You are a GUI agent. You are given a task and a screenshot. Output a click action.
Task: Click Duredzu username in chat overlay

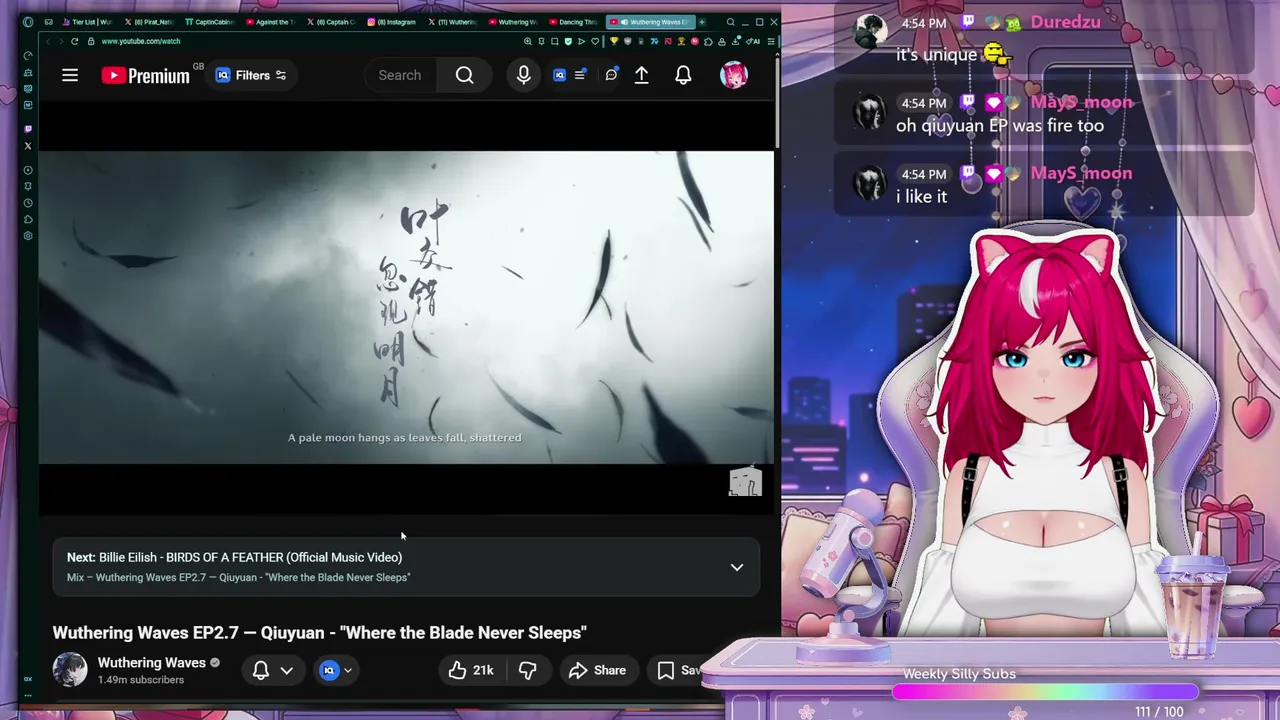(x=1065, y=22)
